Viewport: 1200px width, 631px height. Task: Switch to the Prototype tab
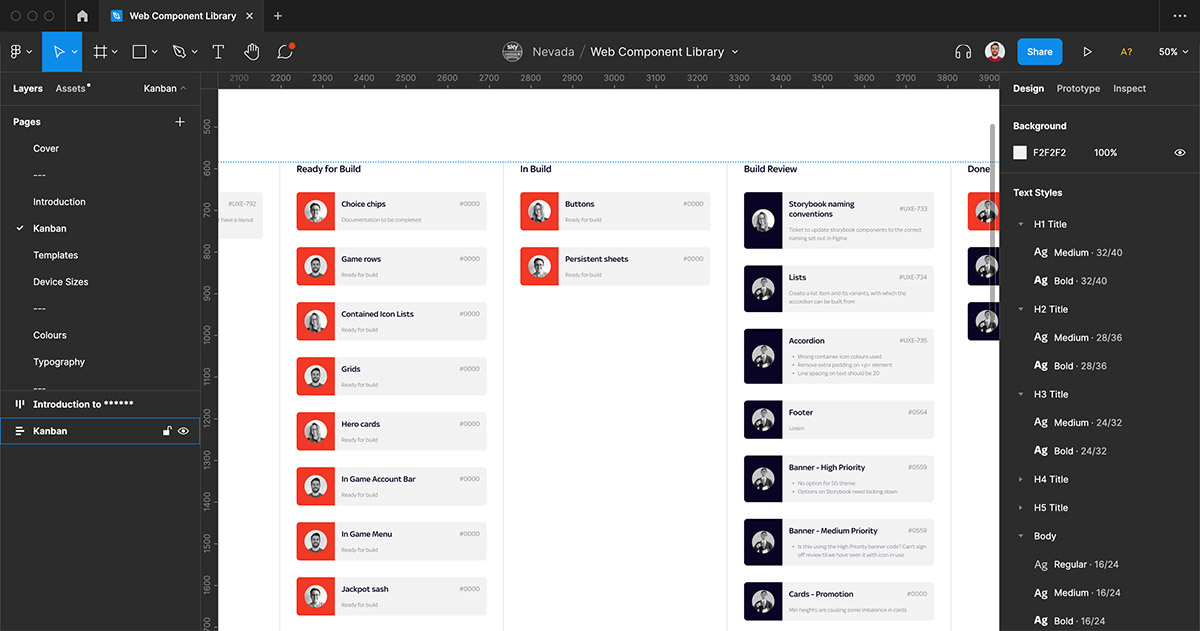pyautogui.click(x=1078, y=89)
